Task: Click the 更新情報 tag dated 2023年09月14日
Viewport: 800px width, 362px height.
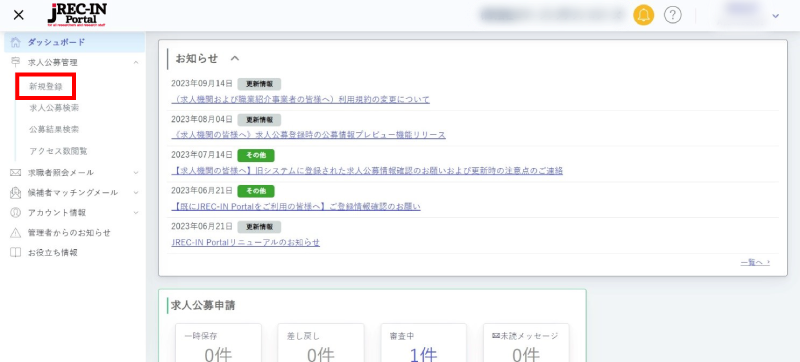Action: click(x=259, y=84)
